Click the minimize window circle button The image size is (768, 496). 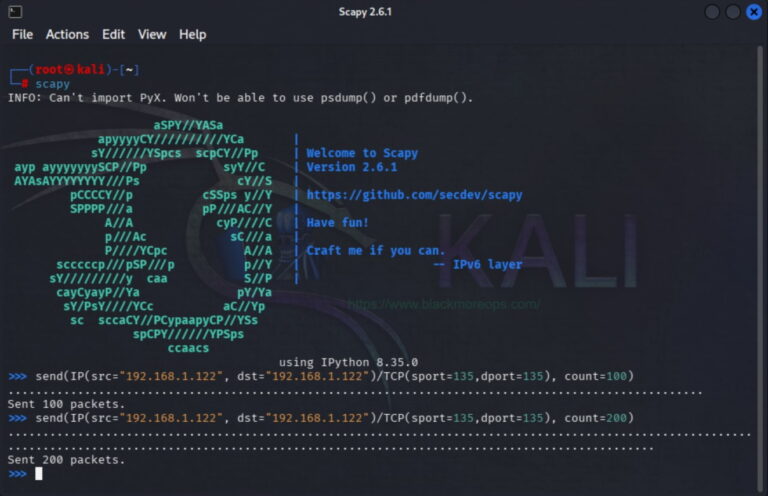point(712,12)
